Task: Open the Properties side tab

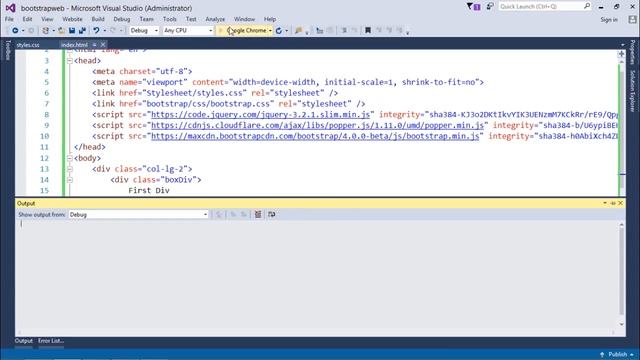Action: 633,52
